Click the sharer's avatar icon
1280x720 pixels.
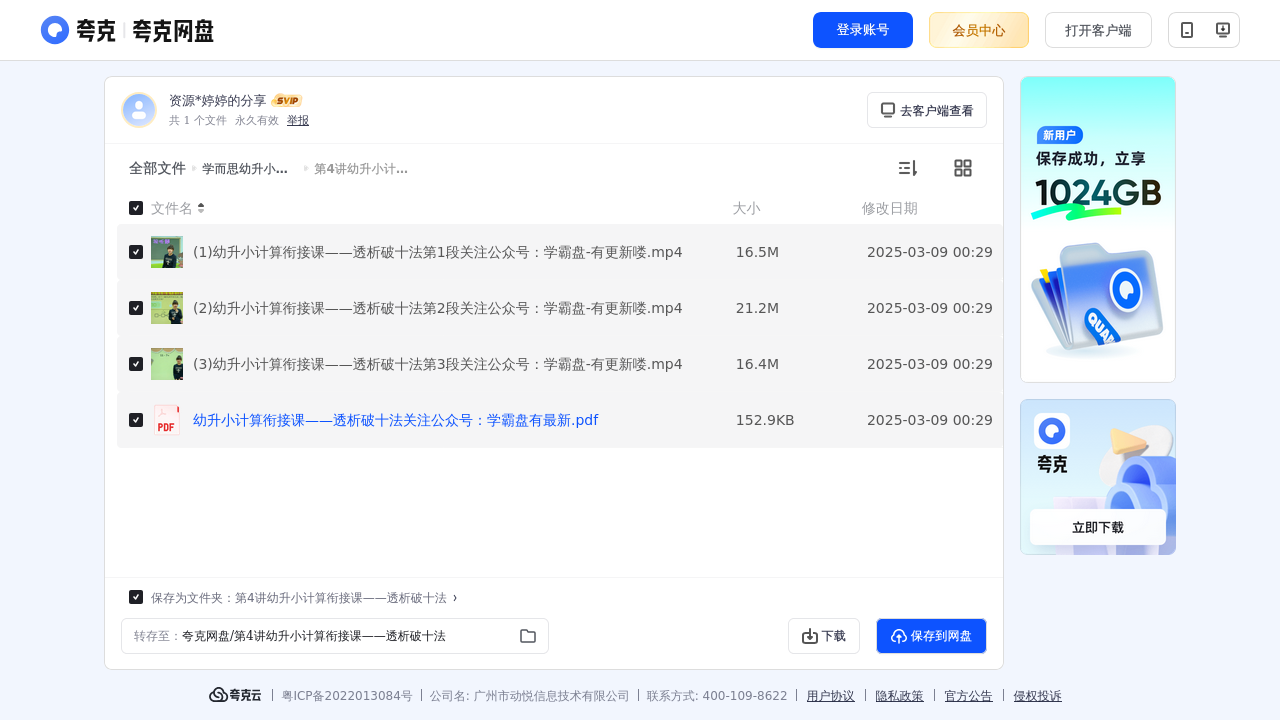[139, 110]
